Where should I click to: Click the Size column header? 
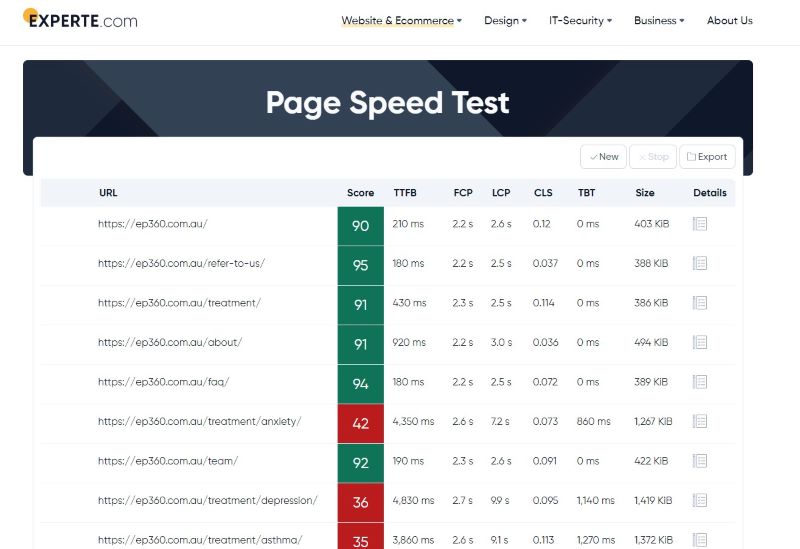coord(645,193)
